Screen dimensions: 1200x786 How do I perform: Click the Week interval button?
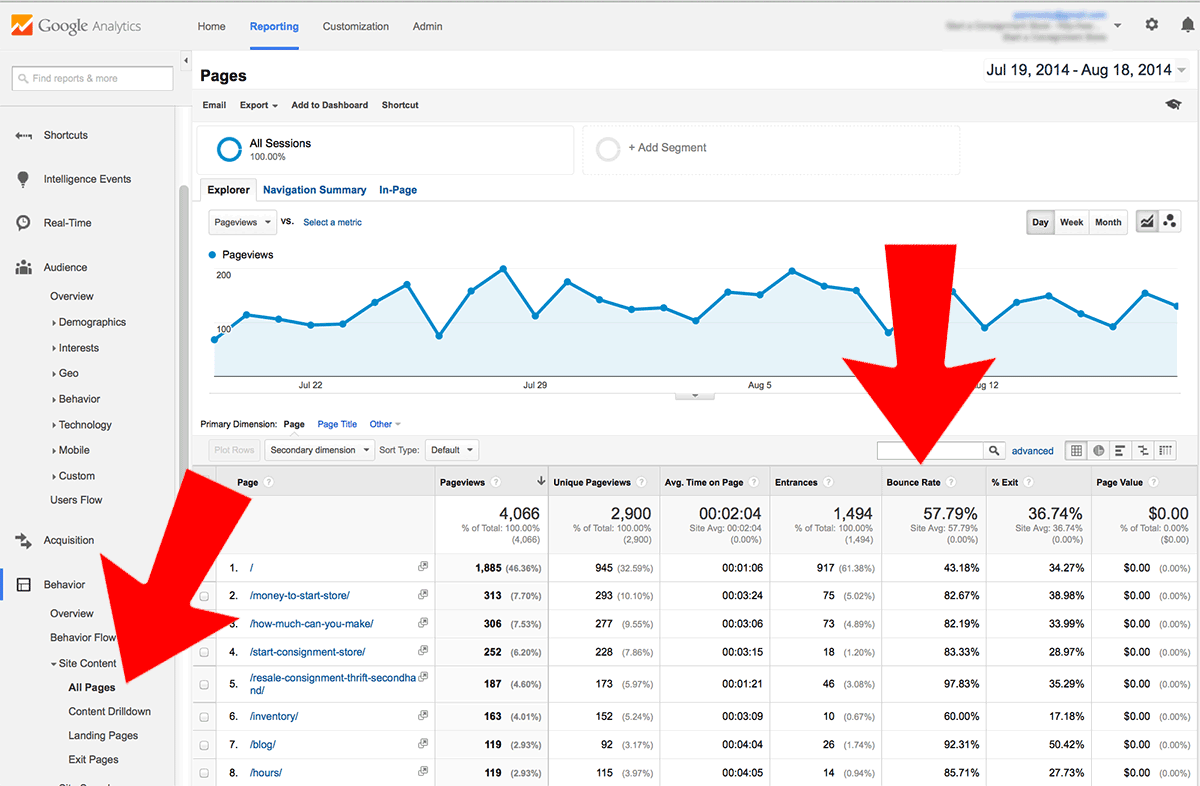[x=1071, y=222]
